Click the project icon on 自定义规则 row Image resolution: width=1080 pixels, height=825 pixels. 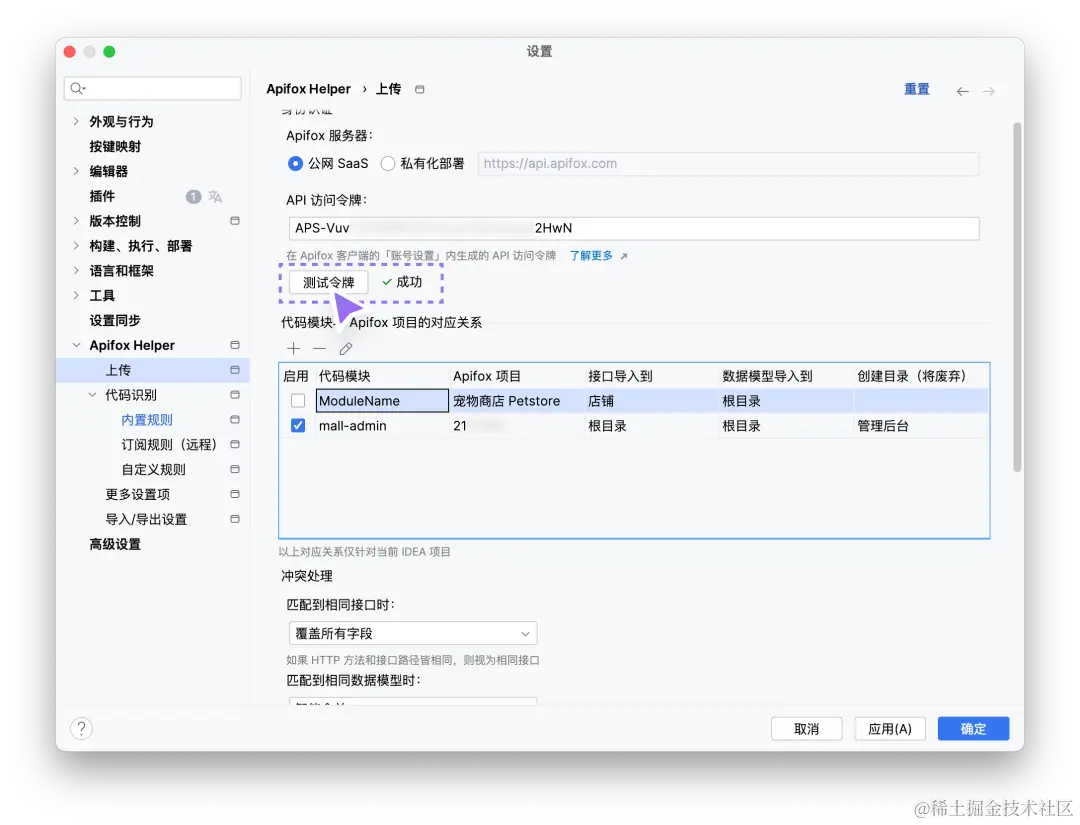235,469
